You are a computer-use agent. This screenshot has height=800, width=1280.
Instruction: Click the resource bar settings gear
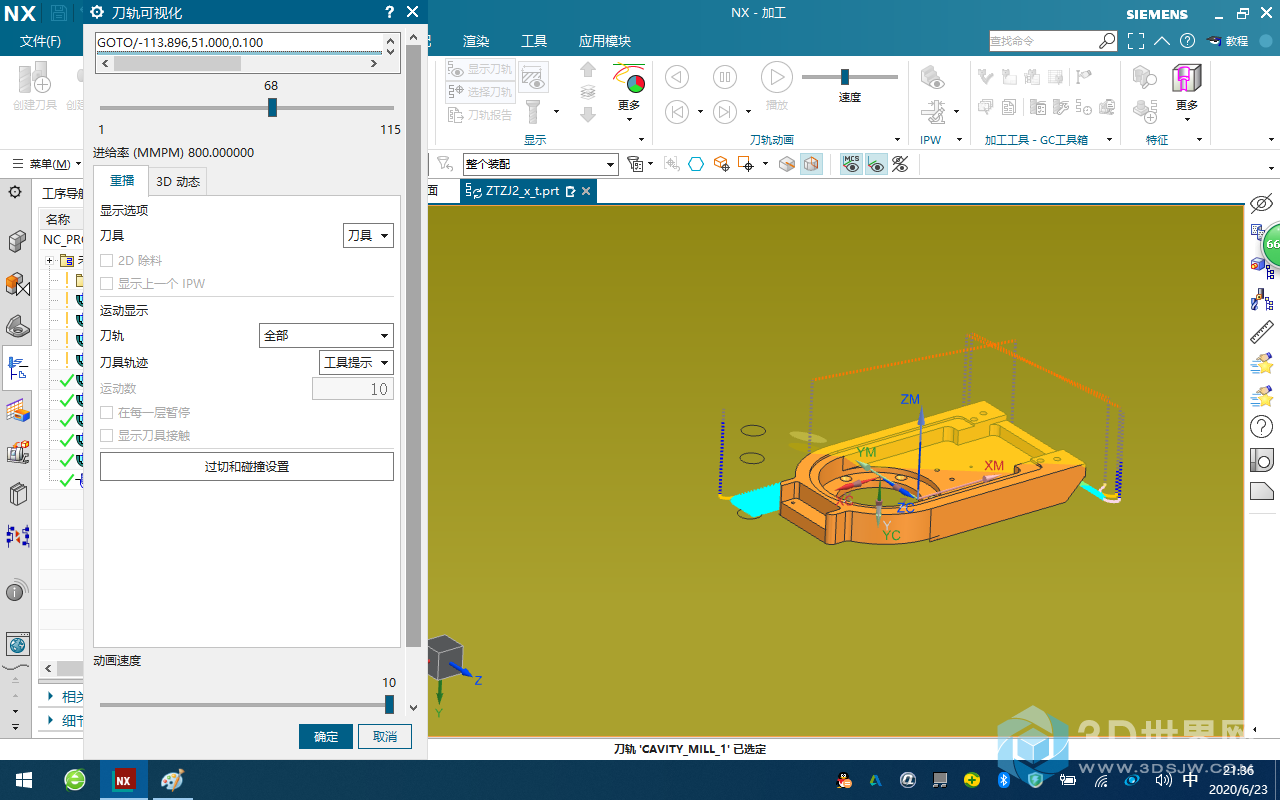pos(15,192)
